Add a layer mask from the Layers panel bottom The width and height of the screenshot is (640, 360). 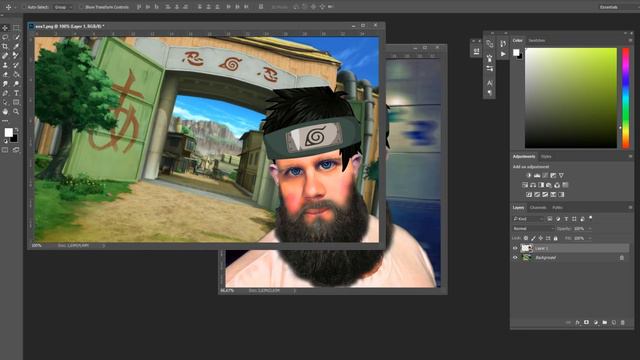[586, 322]
